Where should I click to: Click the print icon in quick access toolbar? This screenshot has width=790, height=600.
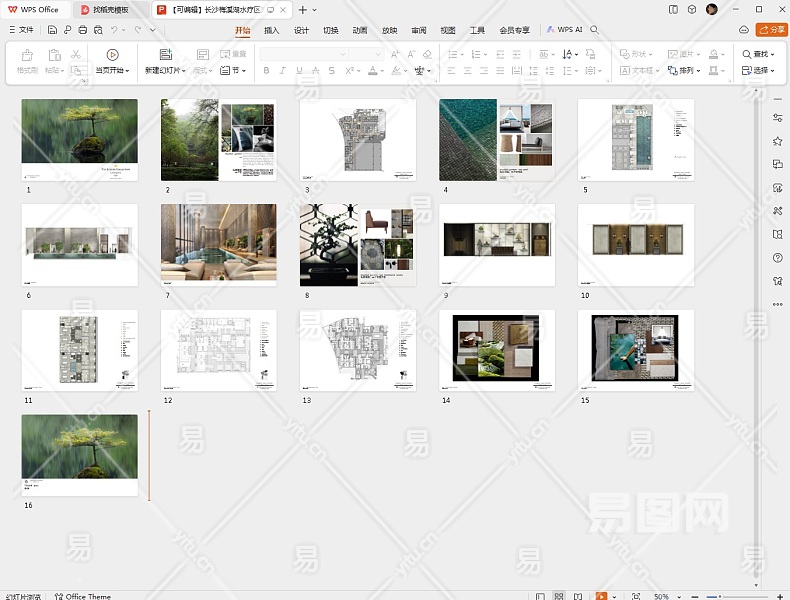pyautogui.click(x=82, y=30)
